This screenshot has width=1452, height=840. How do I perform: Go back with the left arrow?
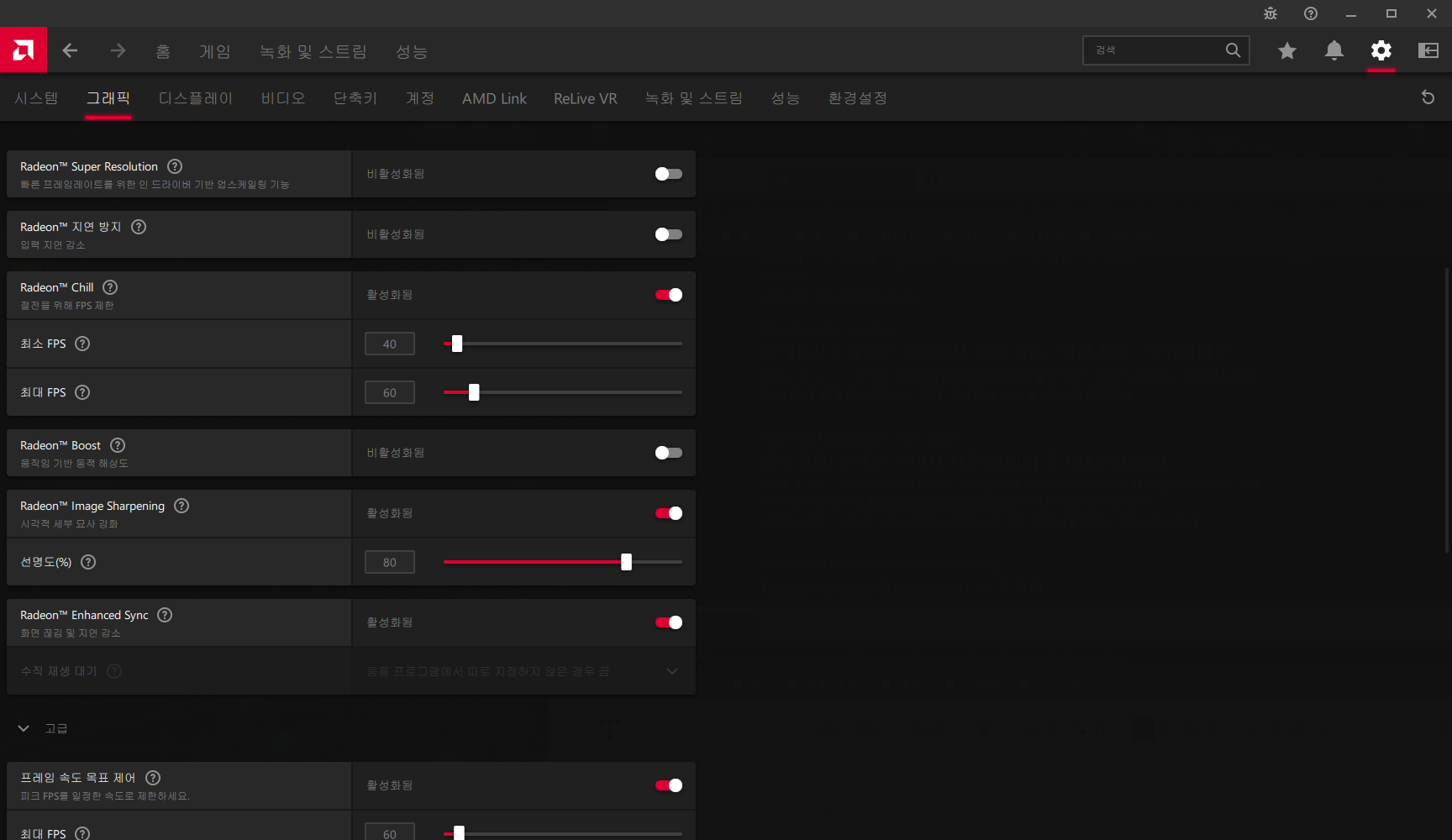pos(70,50)
